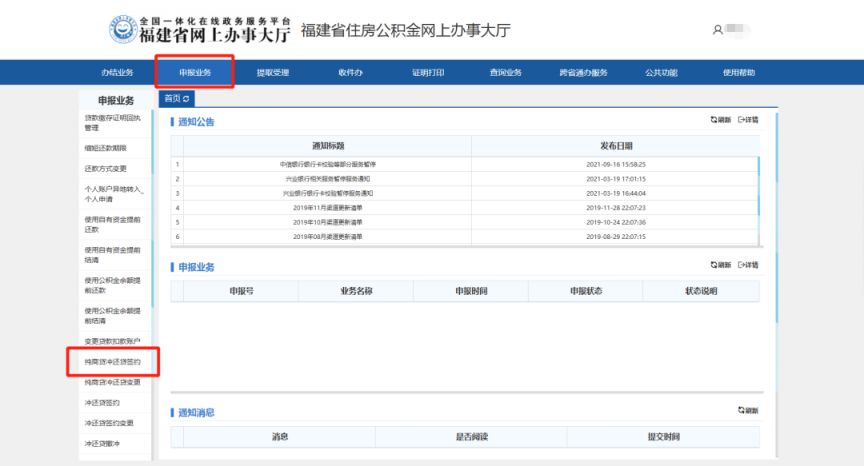Image resolution: width=864 pixels, height=466 pixels.
Task: Open 冲还贷撤冲 in the sidebar
Action: 102,443
